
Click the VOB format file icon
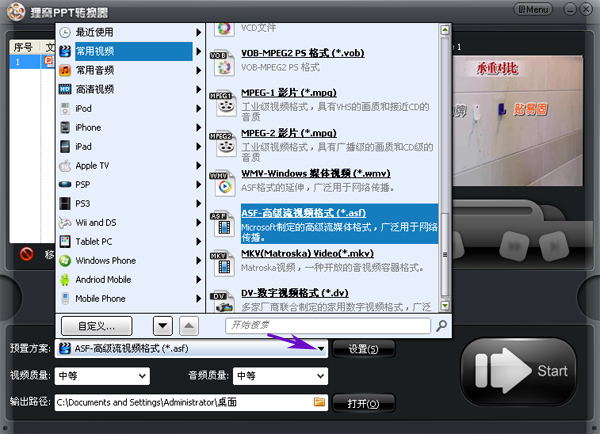pyautogui.click(x=222, y=63)
